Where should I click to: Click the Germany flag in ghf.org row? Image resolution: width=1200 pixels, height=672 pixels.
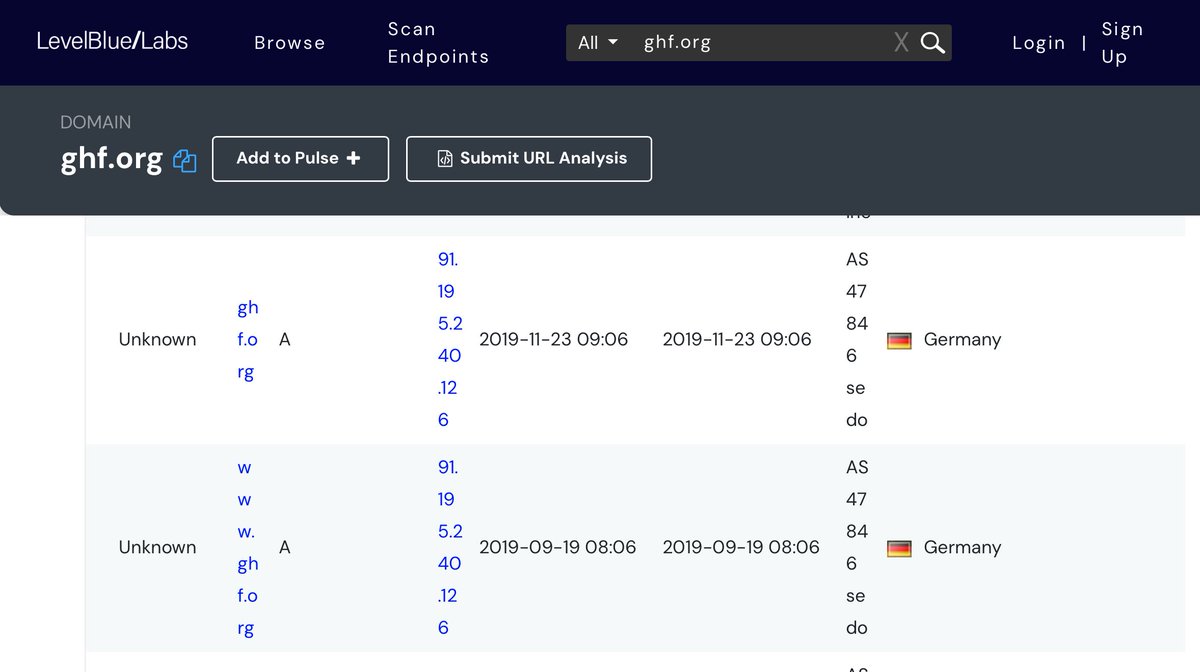[899, 341]
